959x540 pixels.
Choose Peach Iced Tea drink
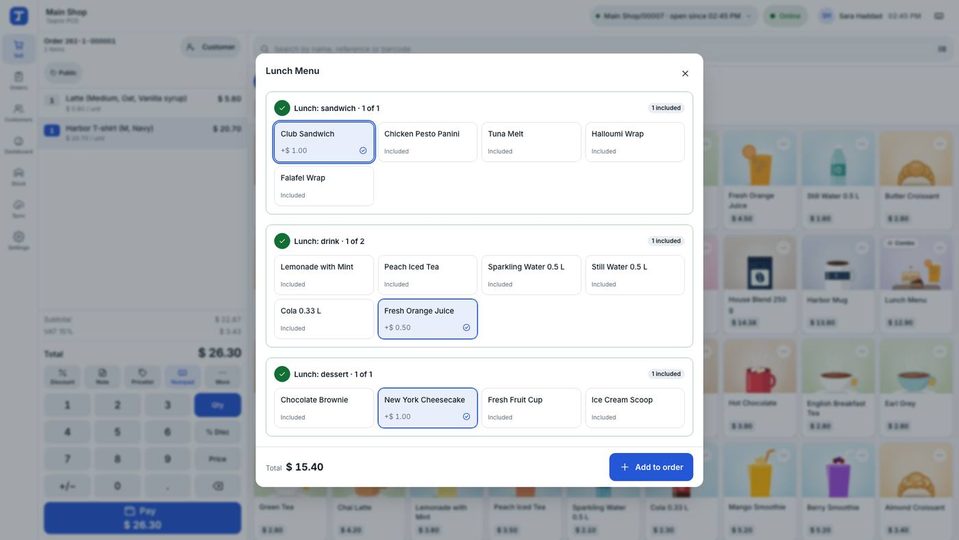pyautogui.click(x=428, y=275)
